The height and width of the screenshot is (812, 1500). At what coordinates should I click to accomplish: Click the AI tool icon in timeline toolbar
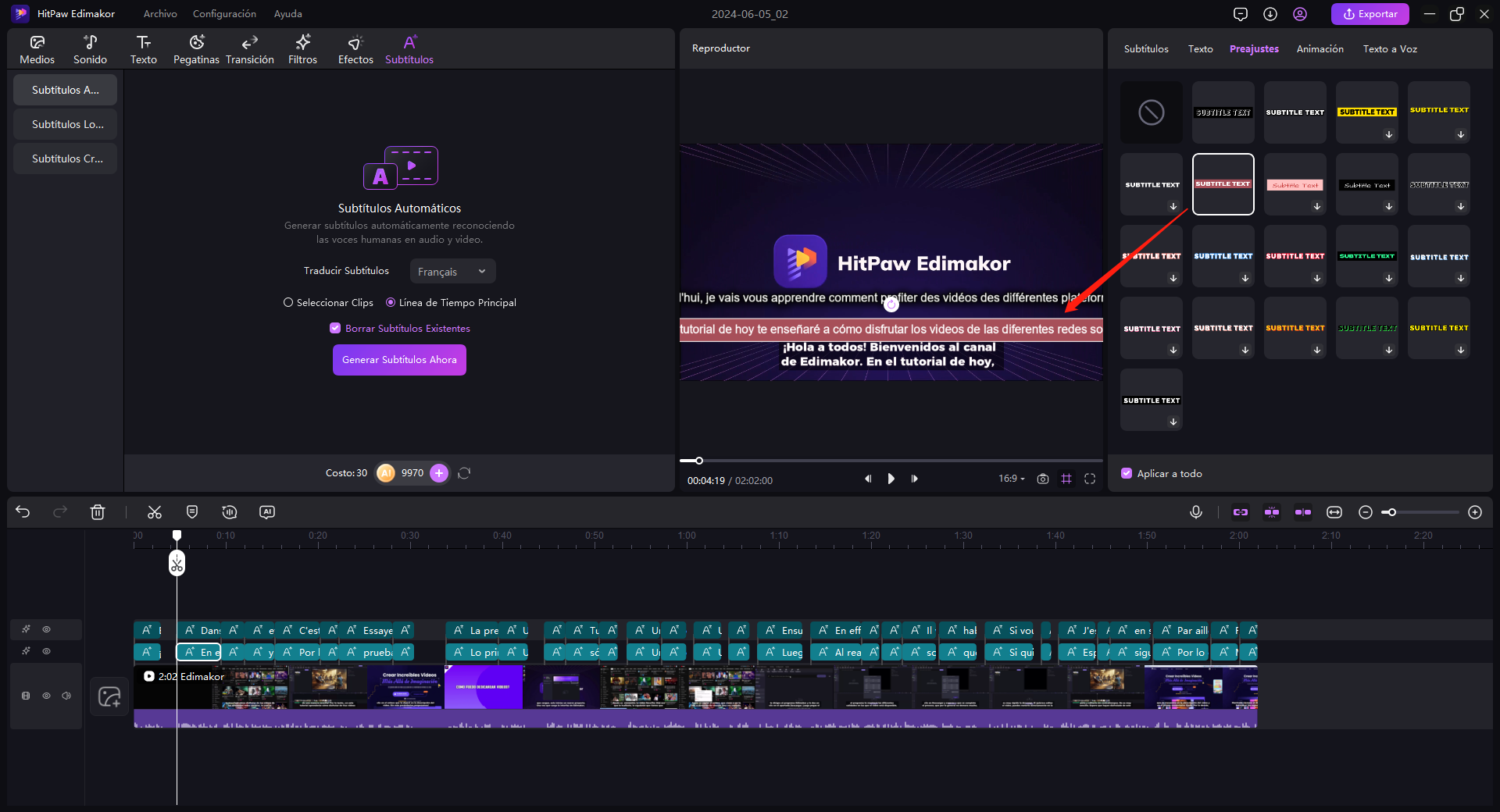pos(267,512)
